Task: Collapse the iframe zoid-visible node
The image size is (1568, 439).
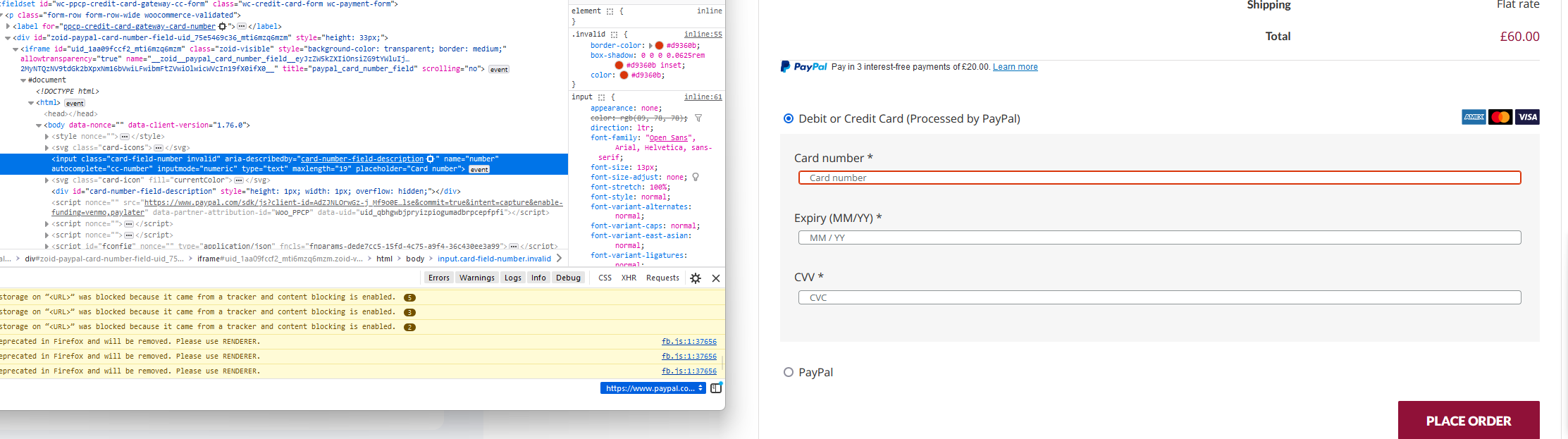Action: click(16, 49)
